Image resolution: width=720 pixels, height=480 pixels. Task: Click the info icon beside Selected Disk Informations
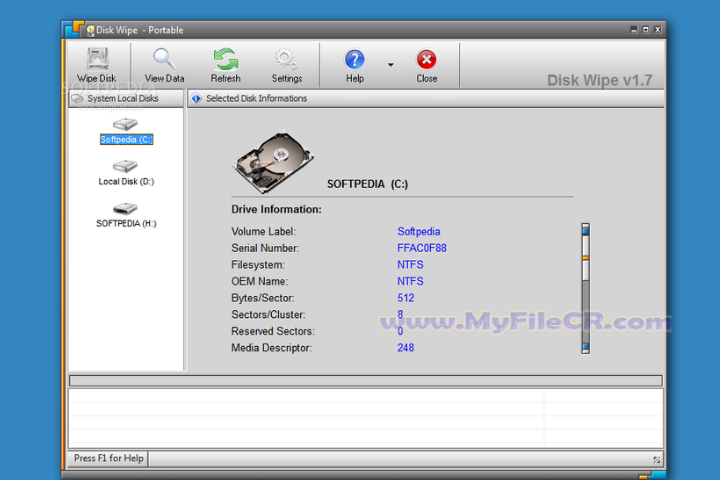[196, 98]
